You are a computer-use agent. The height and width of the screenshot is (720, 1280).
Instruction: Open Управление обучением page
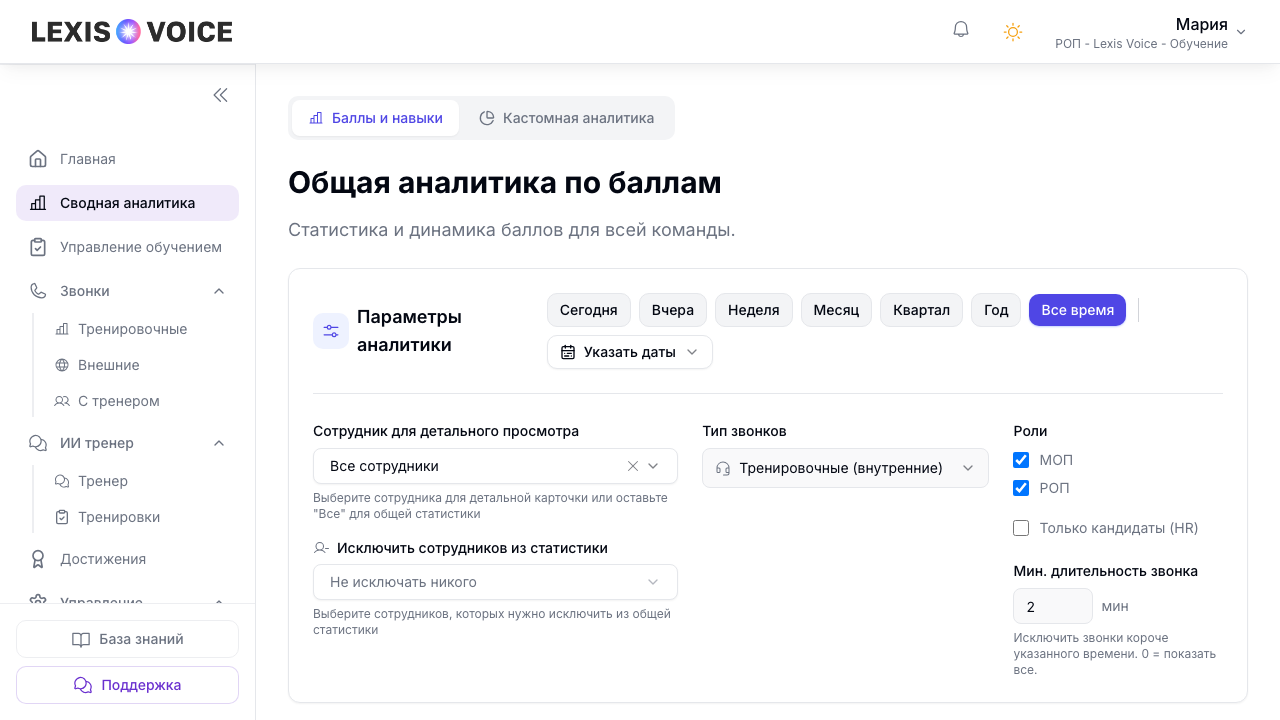127,247
